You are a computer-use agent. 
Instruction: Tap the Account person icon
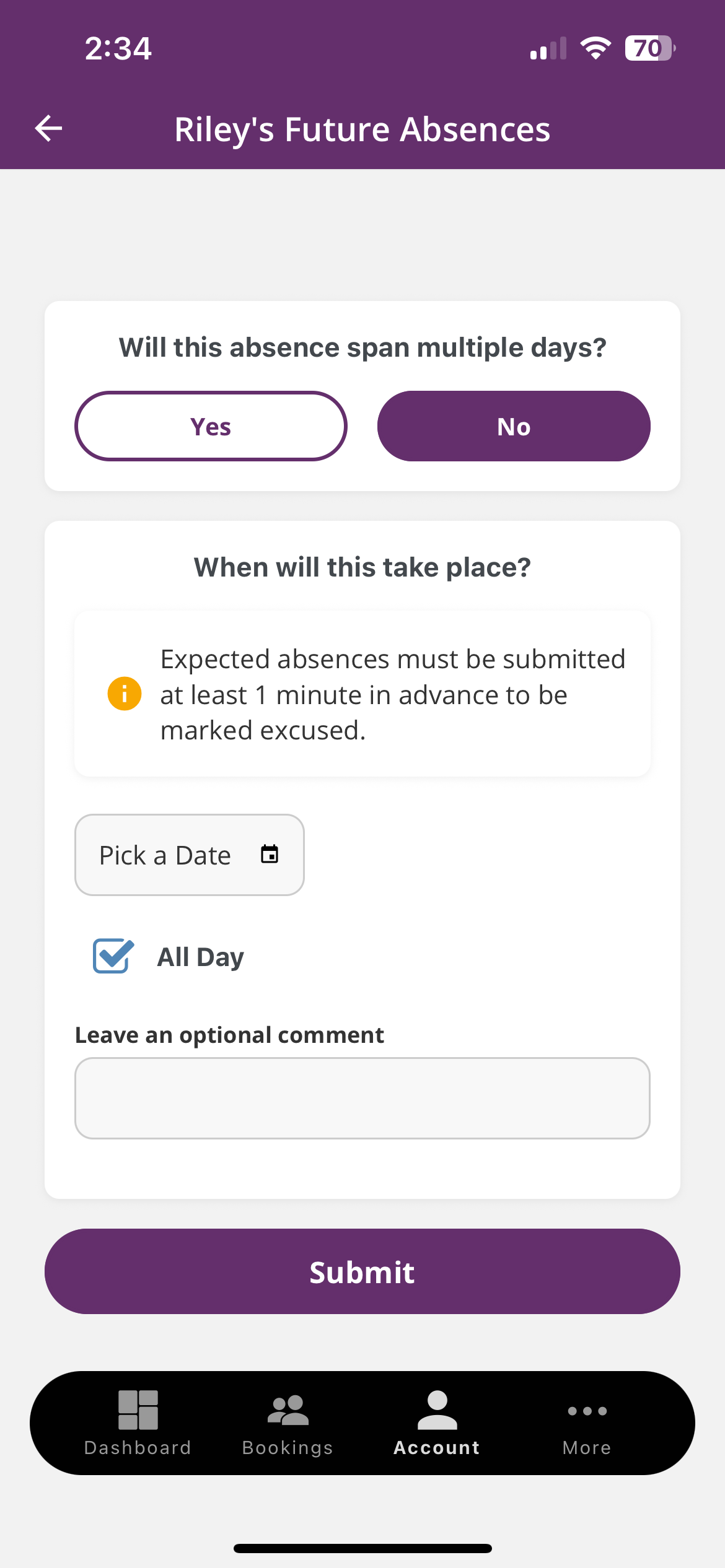tap(437, 1409)
